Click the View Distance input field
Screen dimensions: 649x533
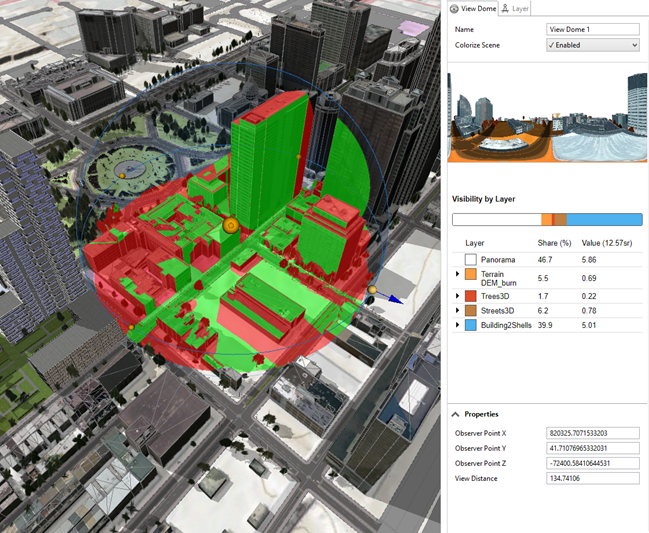(592, 478)
